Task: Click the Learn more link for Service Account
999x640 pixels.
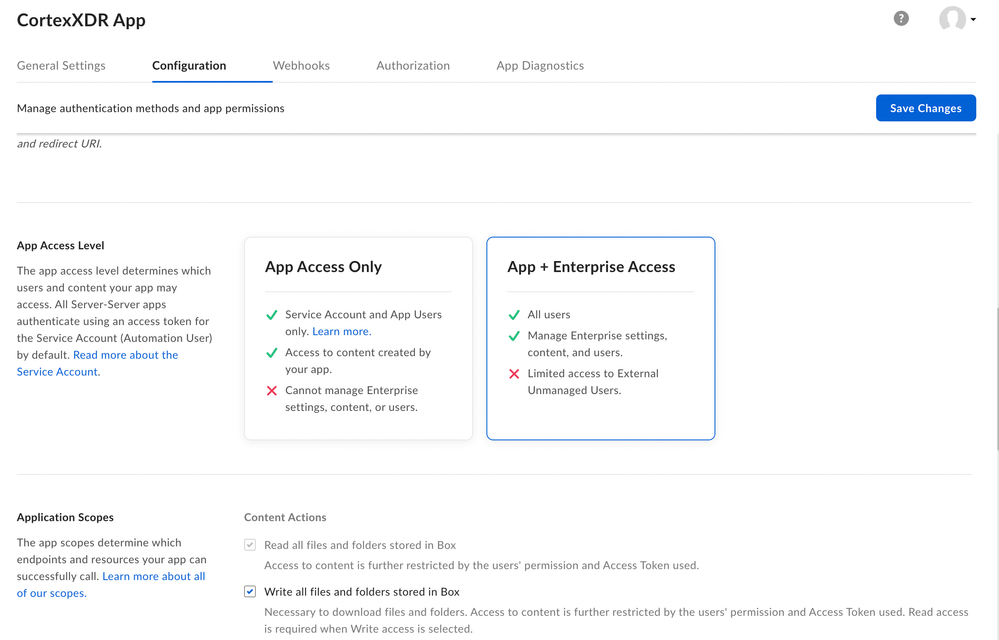Action: pyautogui.click(x=341, y=331)
